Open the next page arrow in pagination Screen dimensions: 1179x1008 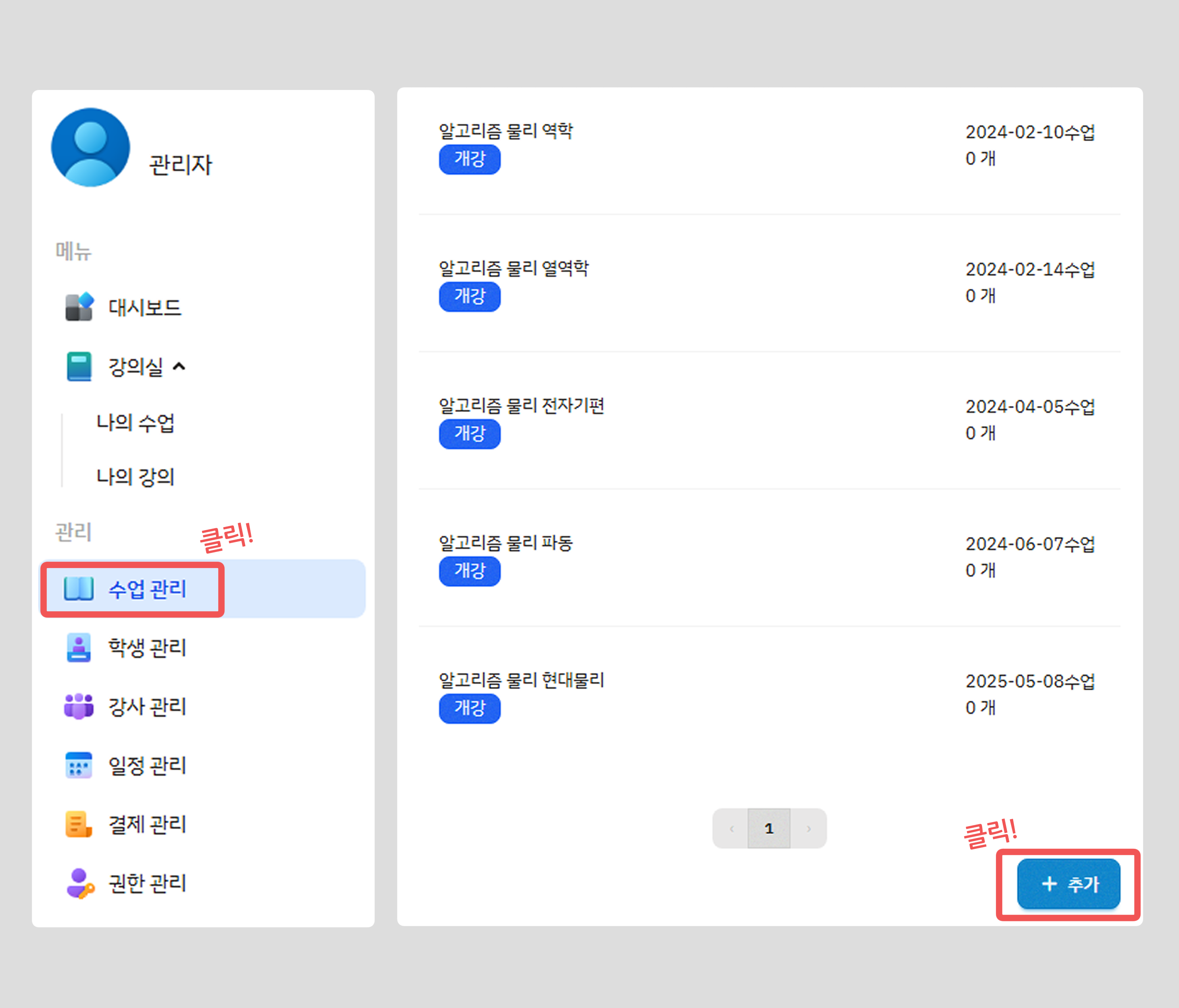(809, 828)
